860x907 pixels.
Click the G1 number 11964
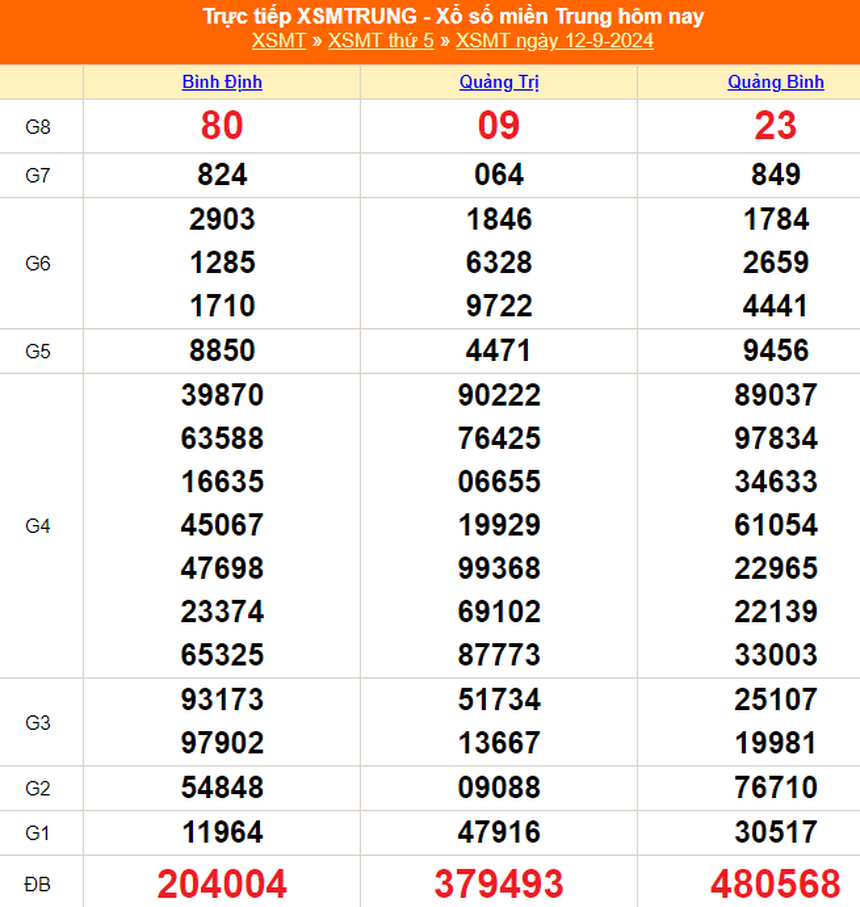[x=222, y=831]
